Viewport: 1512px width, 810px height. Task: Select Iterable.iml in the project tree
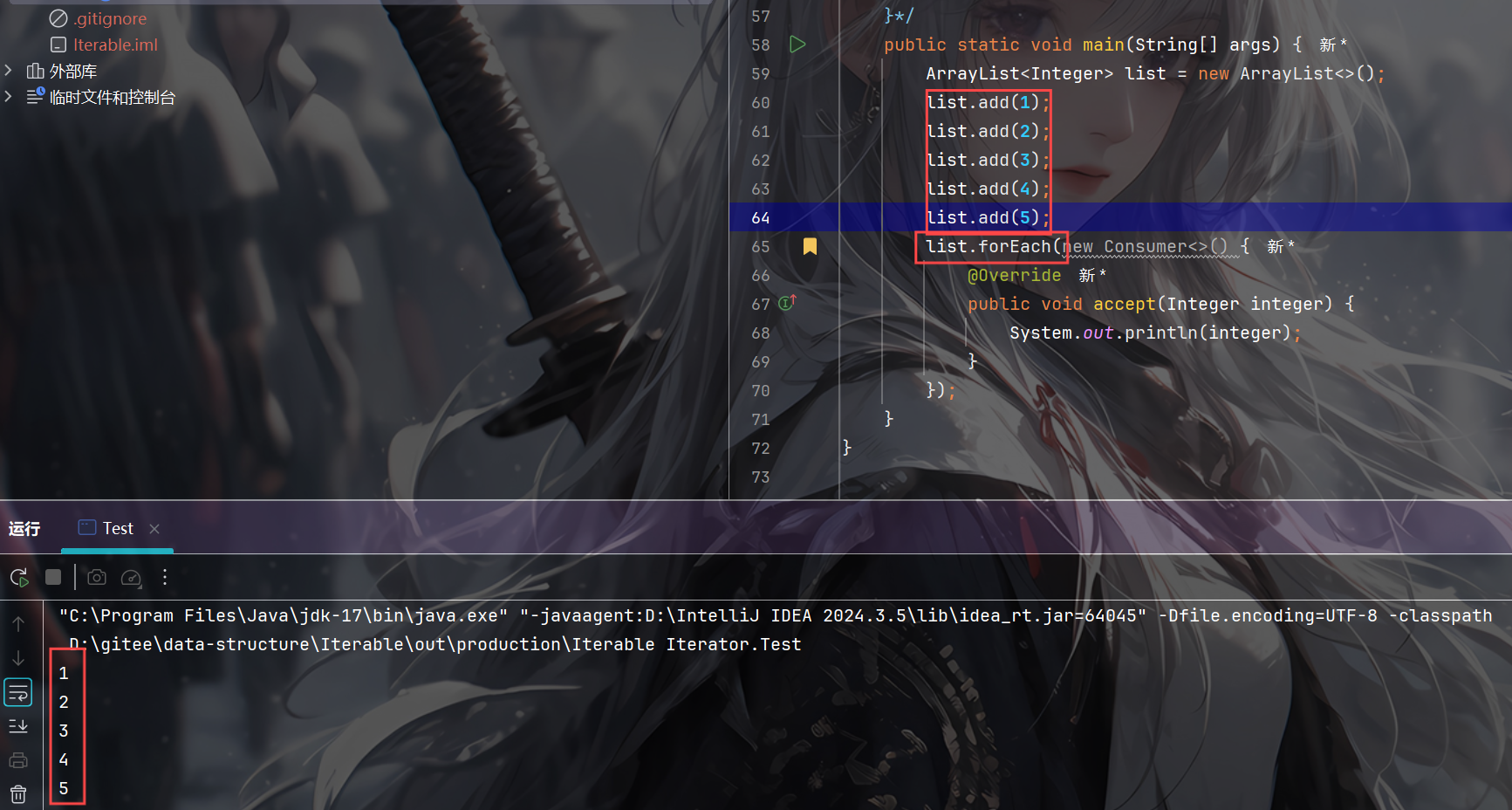(115, 45)
